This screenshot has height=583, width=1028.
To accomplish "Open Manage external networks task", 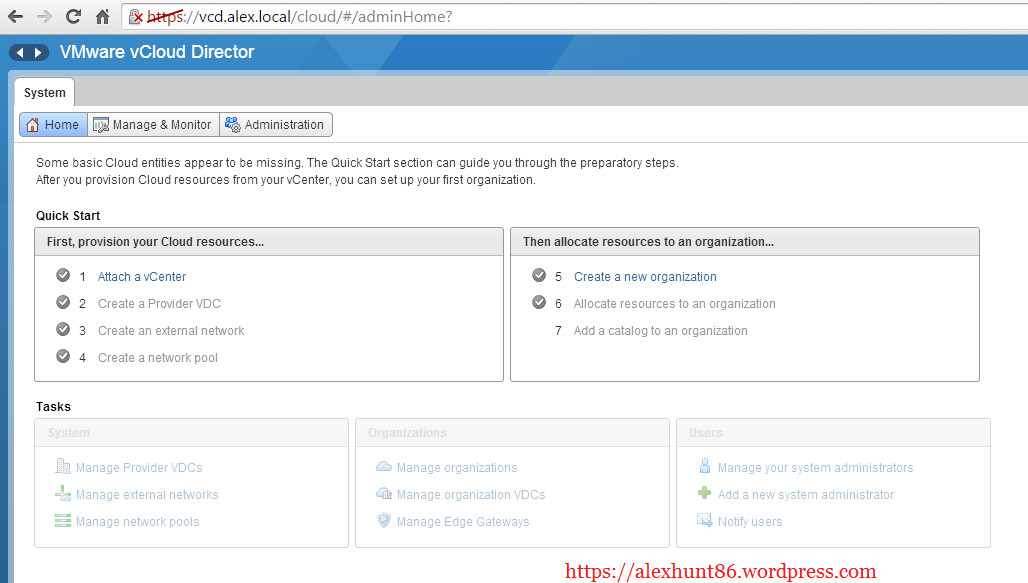I will click(x=147, y=494).
